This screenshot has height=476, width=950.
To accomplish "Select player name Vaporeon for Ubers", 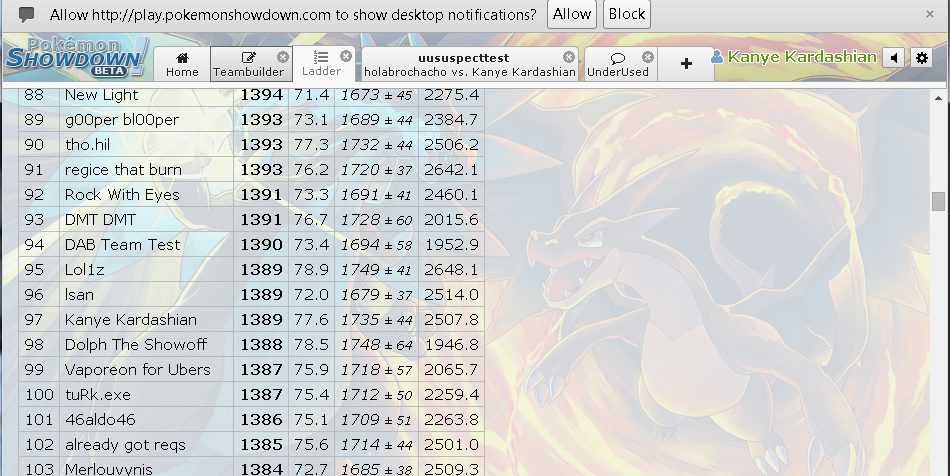I will 138,369.
